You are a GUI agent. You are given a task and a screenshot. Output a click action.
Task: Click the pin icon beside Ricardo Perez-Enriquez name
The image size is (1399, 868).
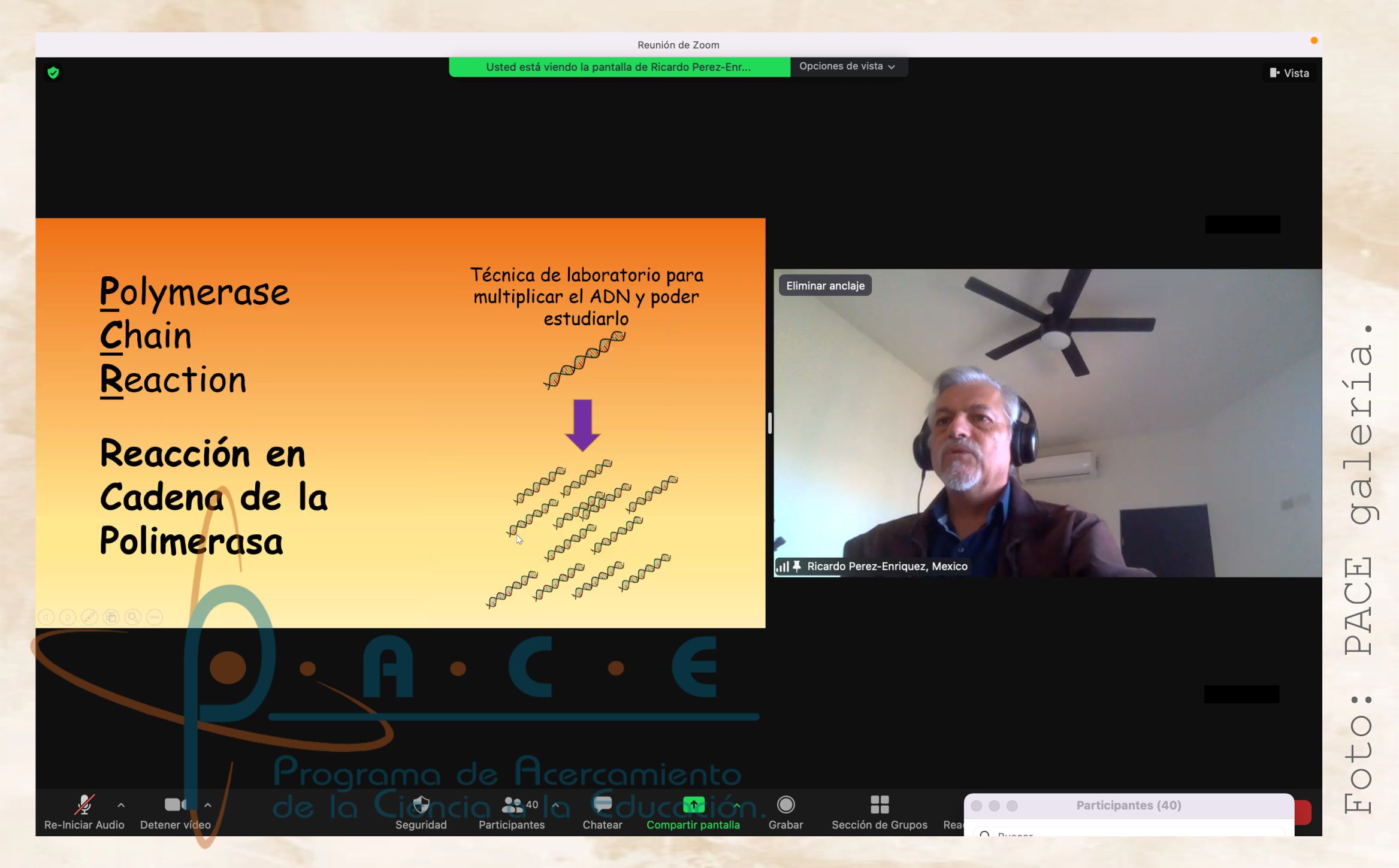click(x=797, y=566)
